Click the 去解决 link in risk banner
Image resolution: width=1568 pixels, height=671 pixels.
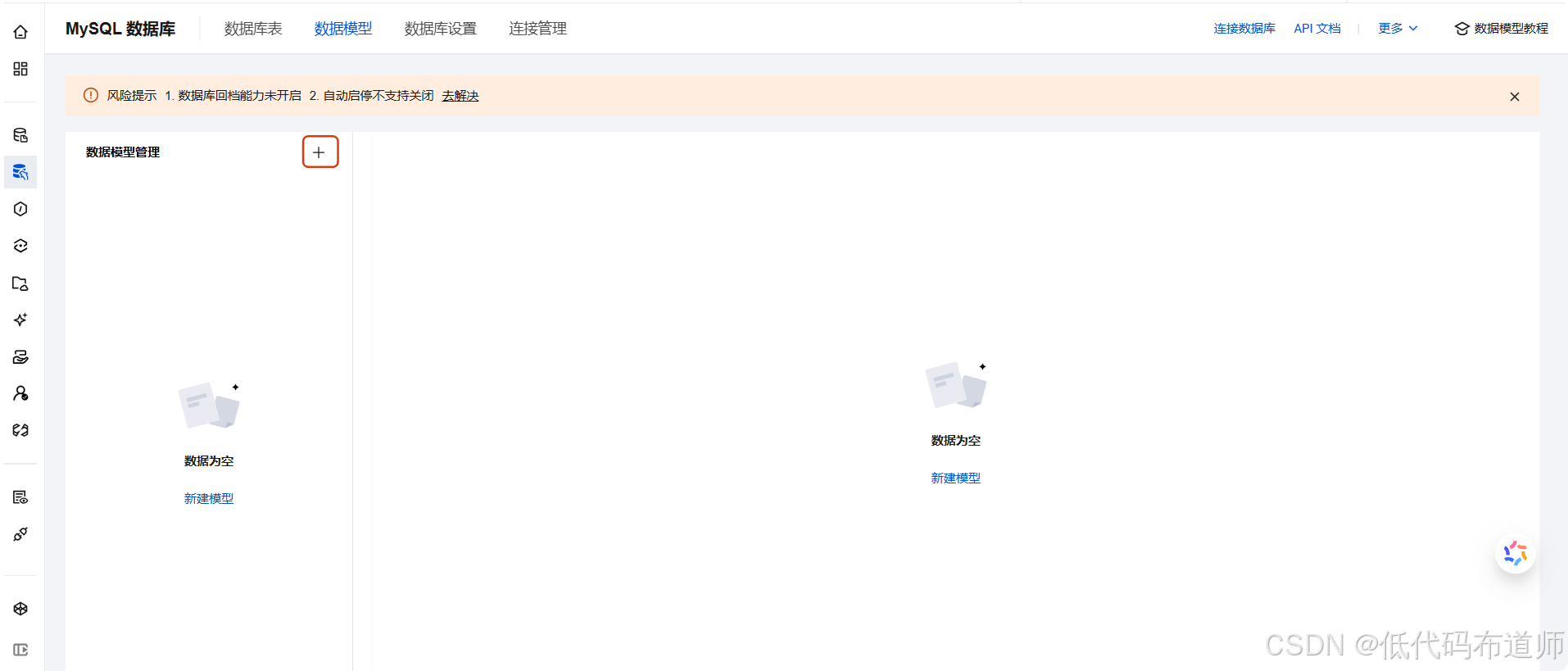(x=460, y=96)
